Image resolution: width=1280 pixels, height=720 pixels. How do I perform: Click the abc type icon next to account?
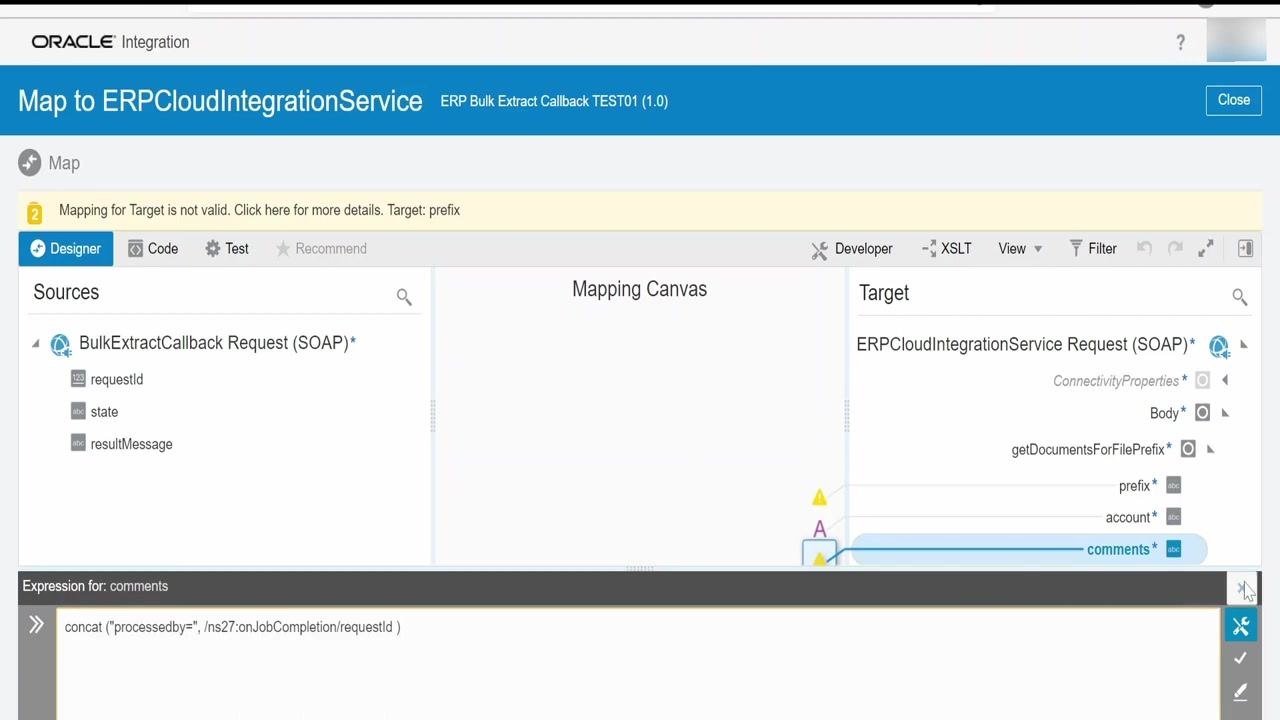coord(1174,517)
